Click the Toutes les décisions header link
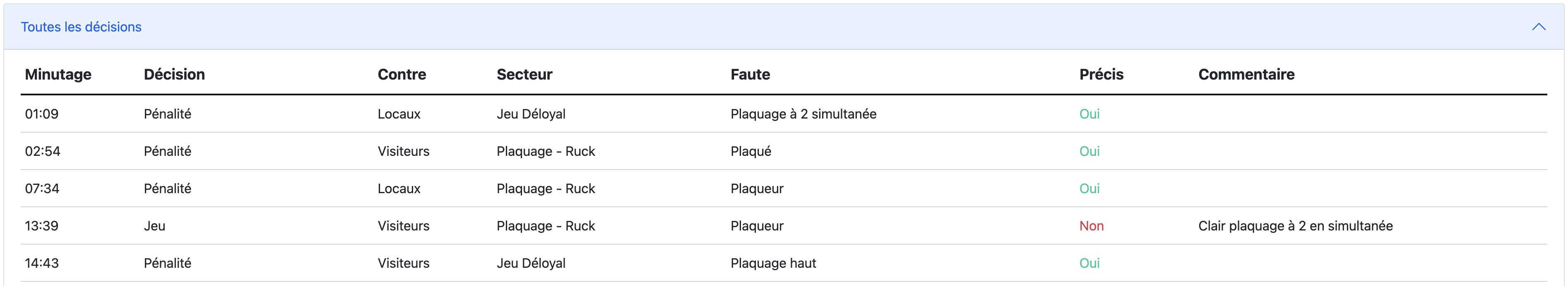The width and height of the screenshot is (1568, 286). (81, 27)
